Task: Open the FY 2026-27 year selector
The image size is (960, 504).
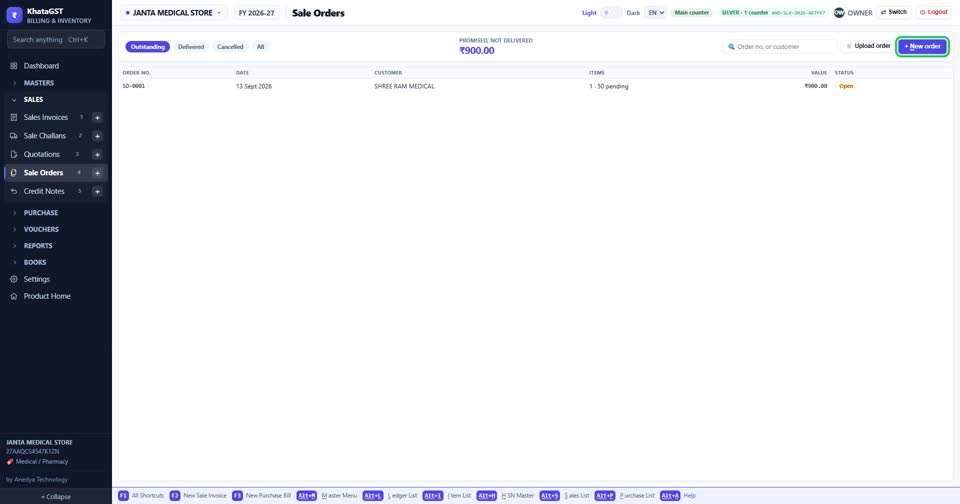Action: tap(257, 13)
